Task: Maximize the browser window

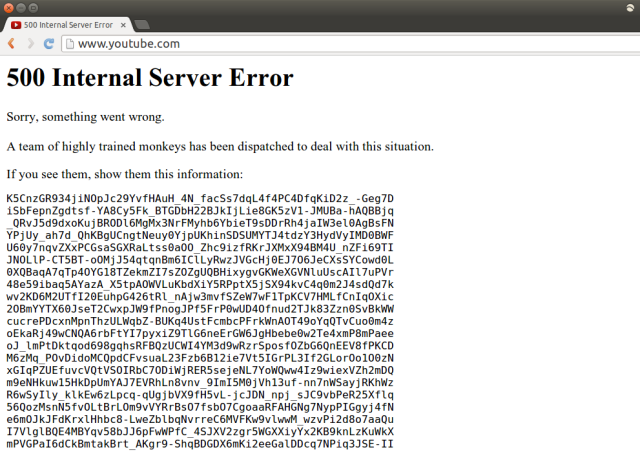Action: click(33, 8)
